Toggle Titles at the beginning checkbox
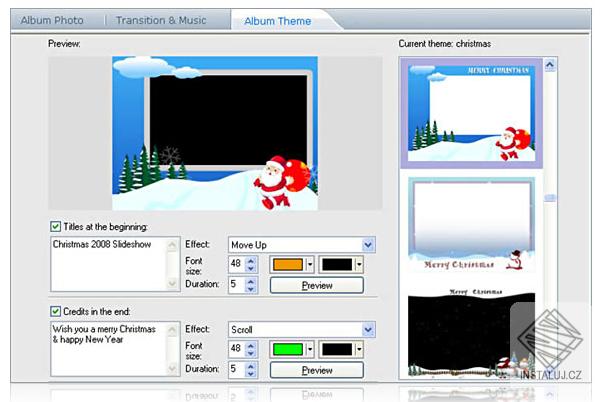 coord(56,226)
